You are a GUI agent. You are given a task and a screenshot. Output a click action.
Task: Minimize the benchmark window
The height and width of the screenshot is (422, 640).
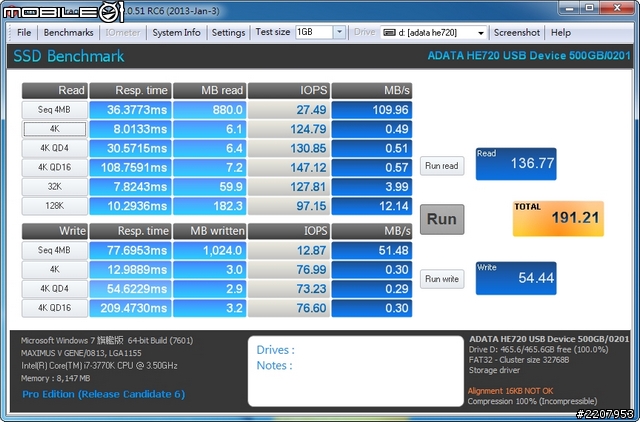click(x=569, y=7)
